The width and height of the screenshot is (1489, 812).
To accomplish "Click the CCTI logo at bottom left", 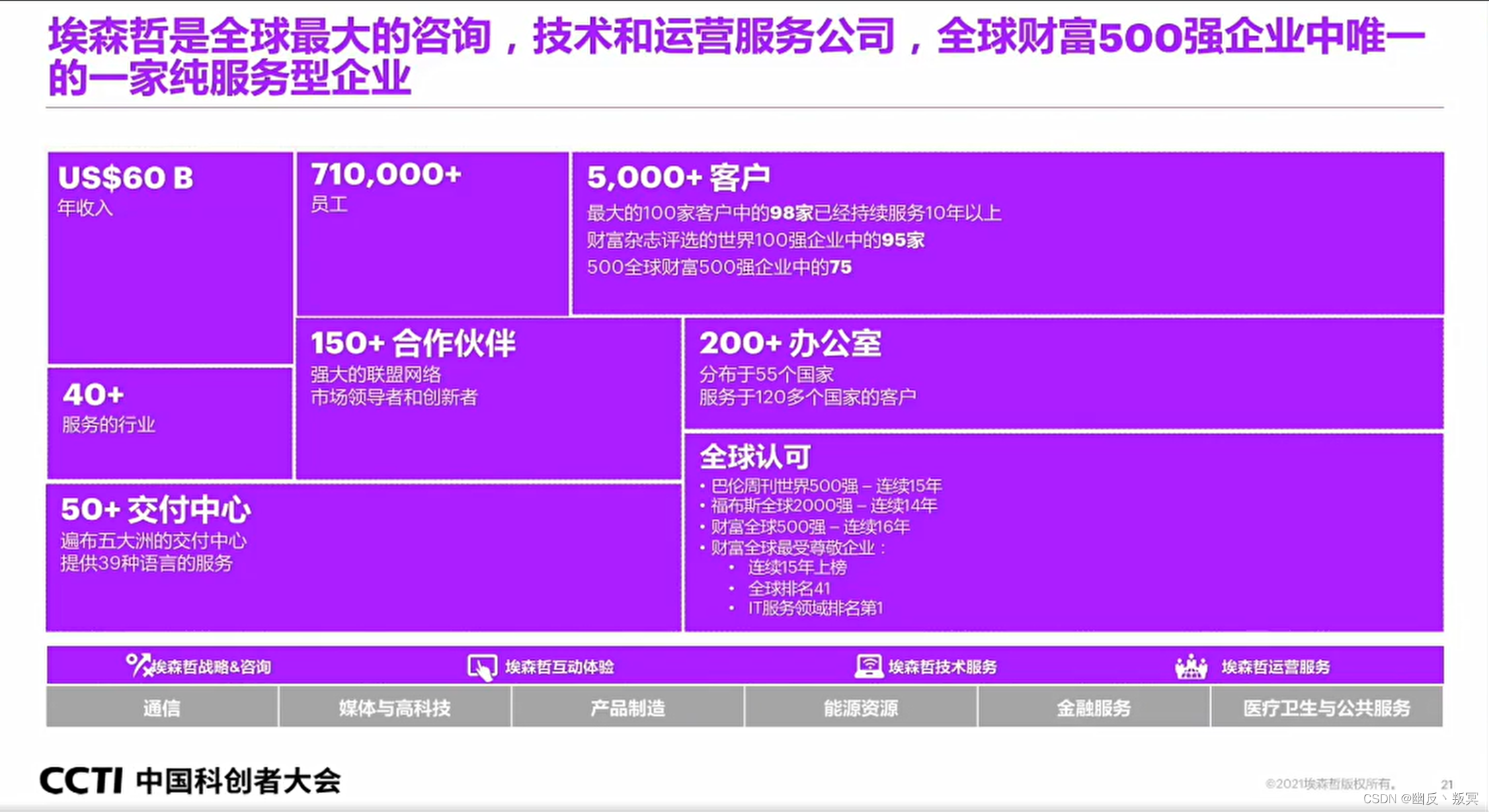I will pos(81,780).
